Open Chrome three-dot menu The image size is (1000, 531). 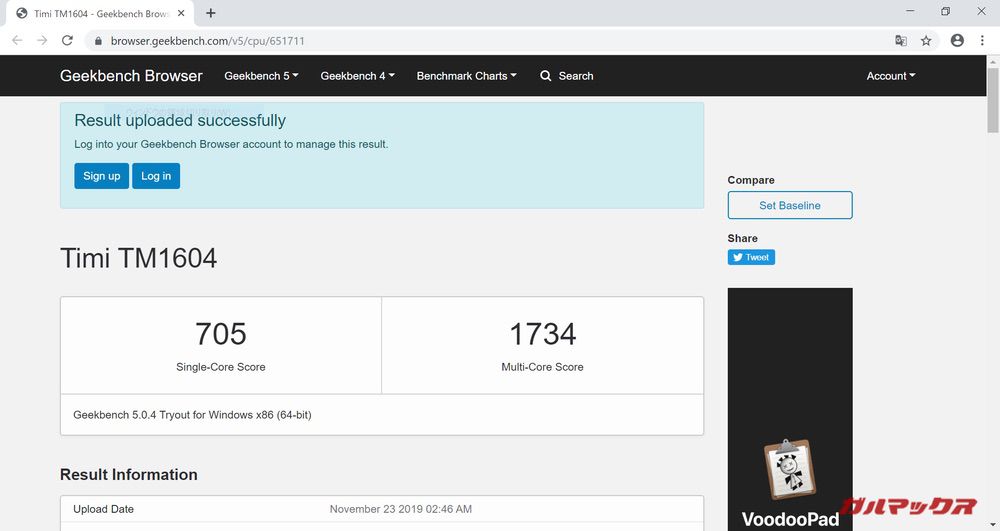point(982,41)
